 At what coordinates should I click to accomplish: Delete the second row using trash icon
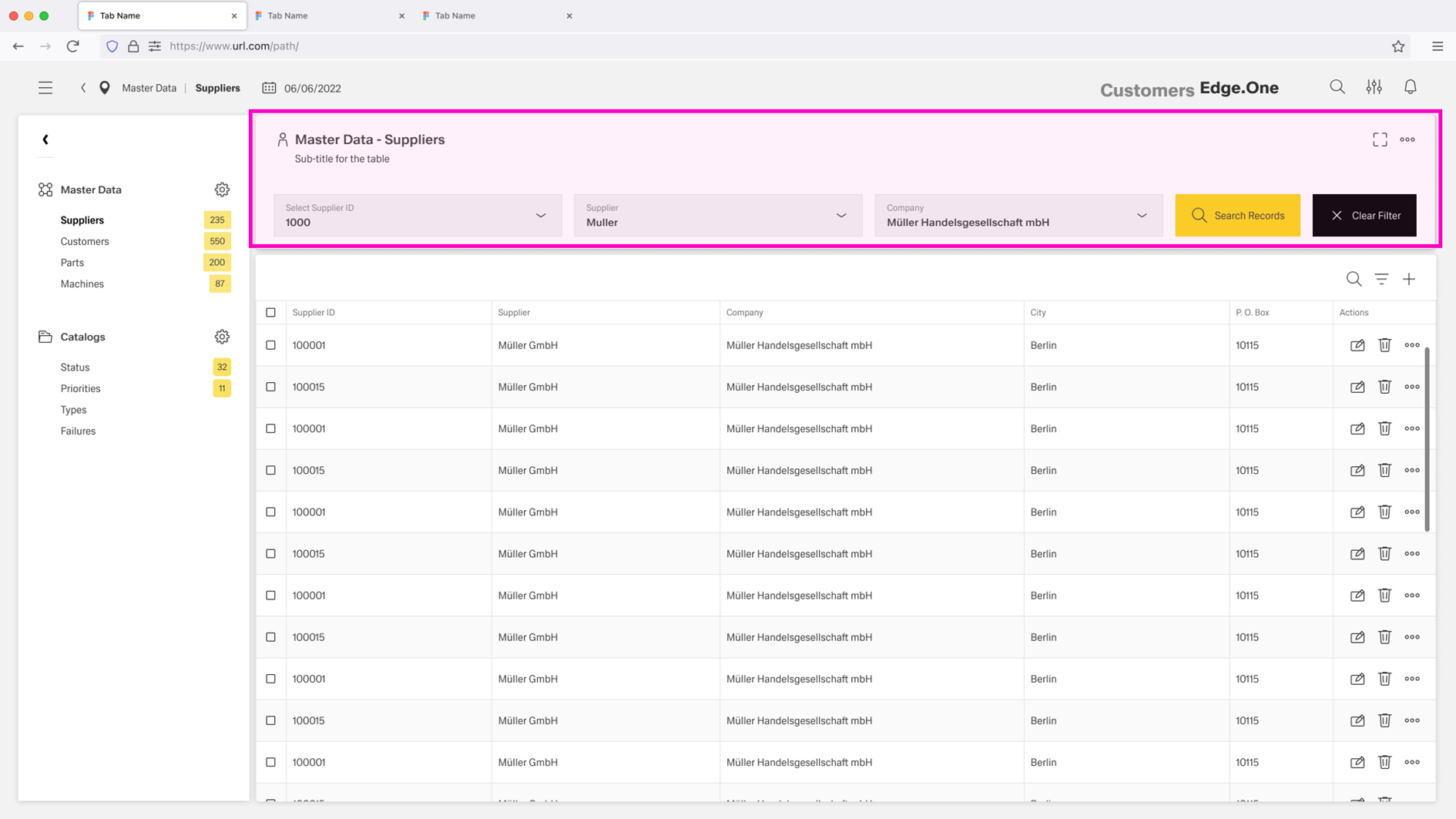(1384, 387)
